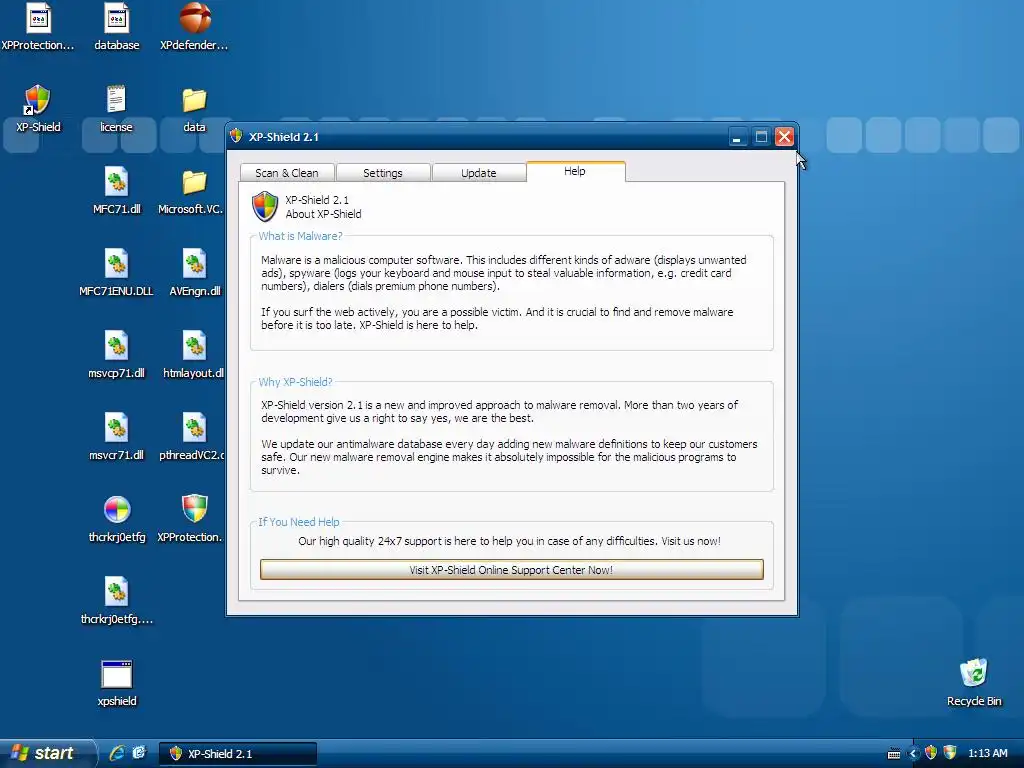Maximize the XP-Shield 2.1 window

761,136
